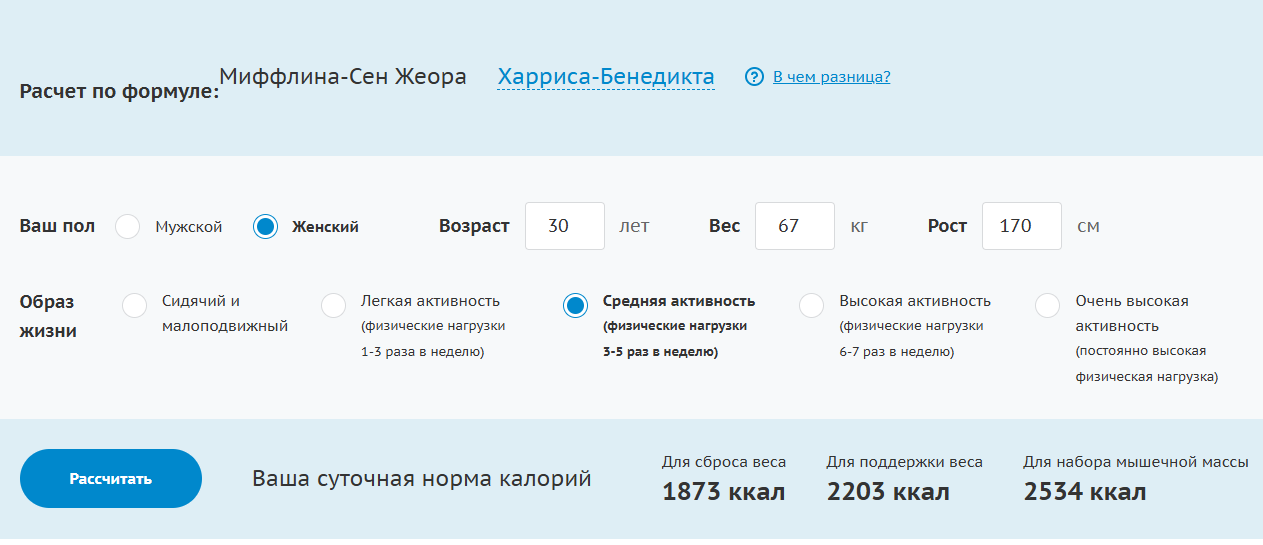Click the 2203 ккал maintenance value
Viewport: 1263px width, 545px height.
click(888, 492)
